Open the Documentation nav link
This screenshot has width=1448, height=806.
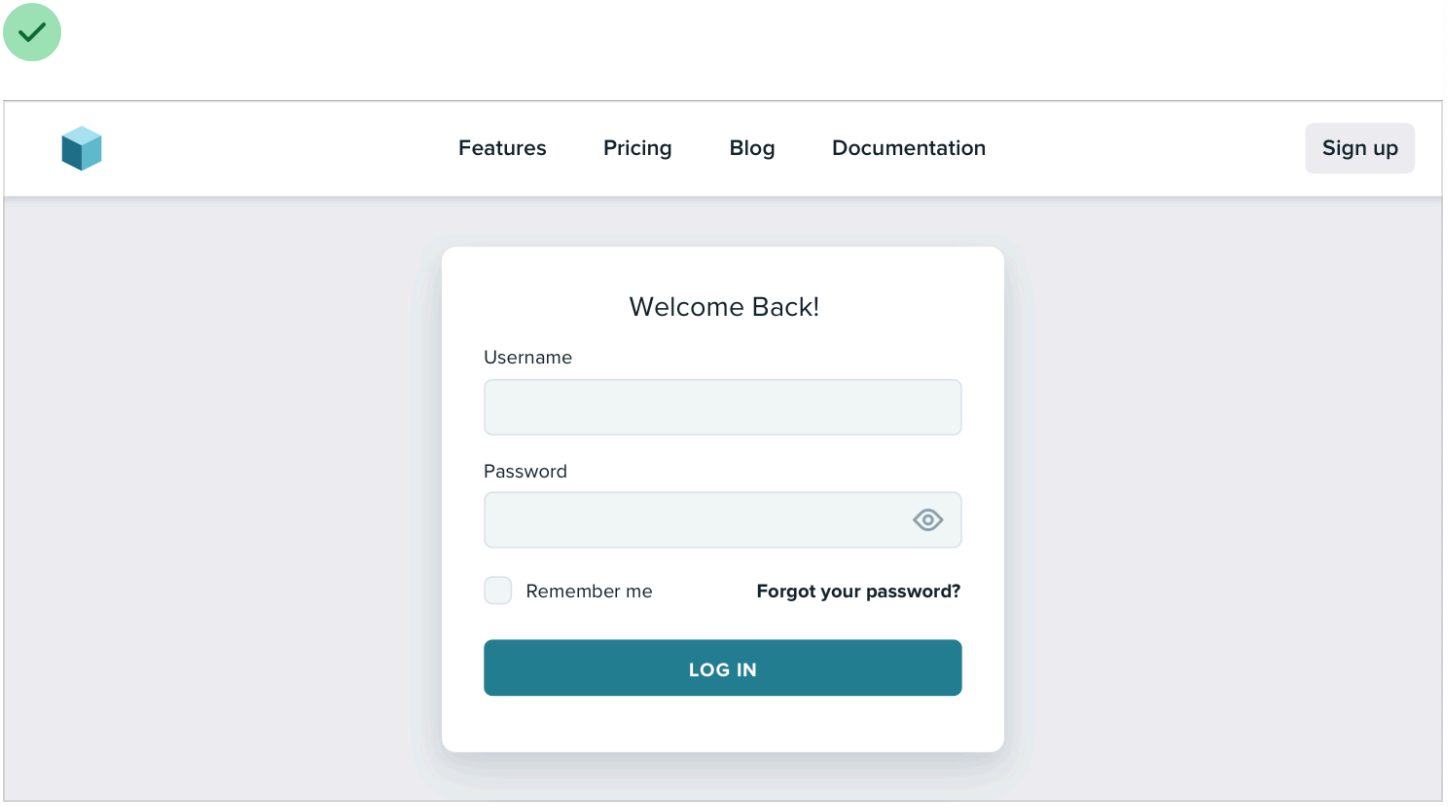click(x=908, y=148)
